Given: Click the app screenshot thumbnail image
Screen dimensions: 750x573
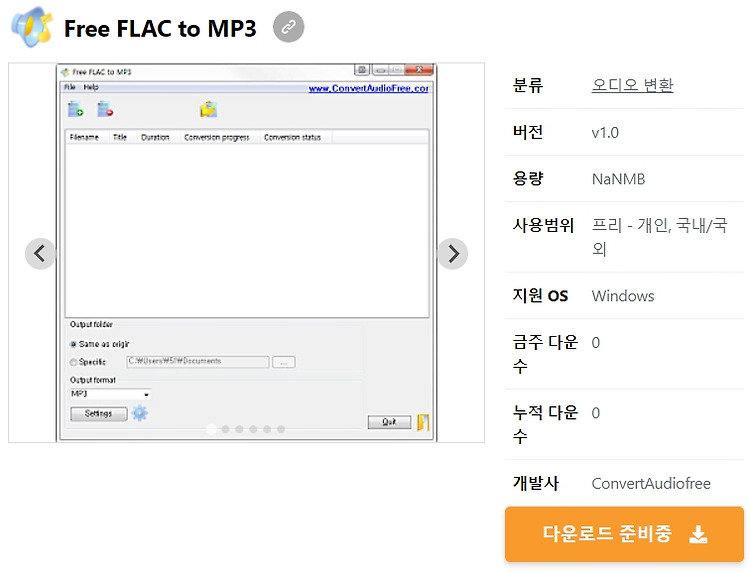Looking at the screenshot, I should pyautogui.click(x=246, y=253).
